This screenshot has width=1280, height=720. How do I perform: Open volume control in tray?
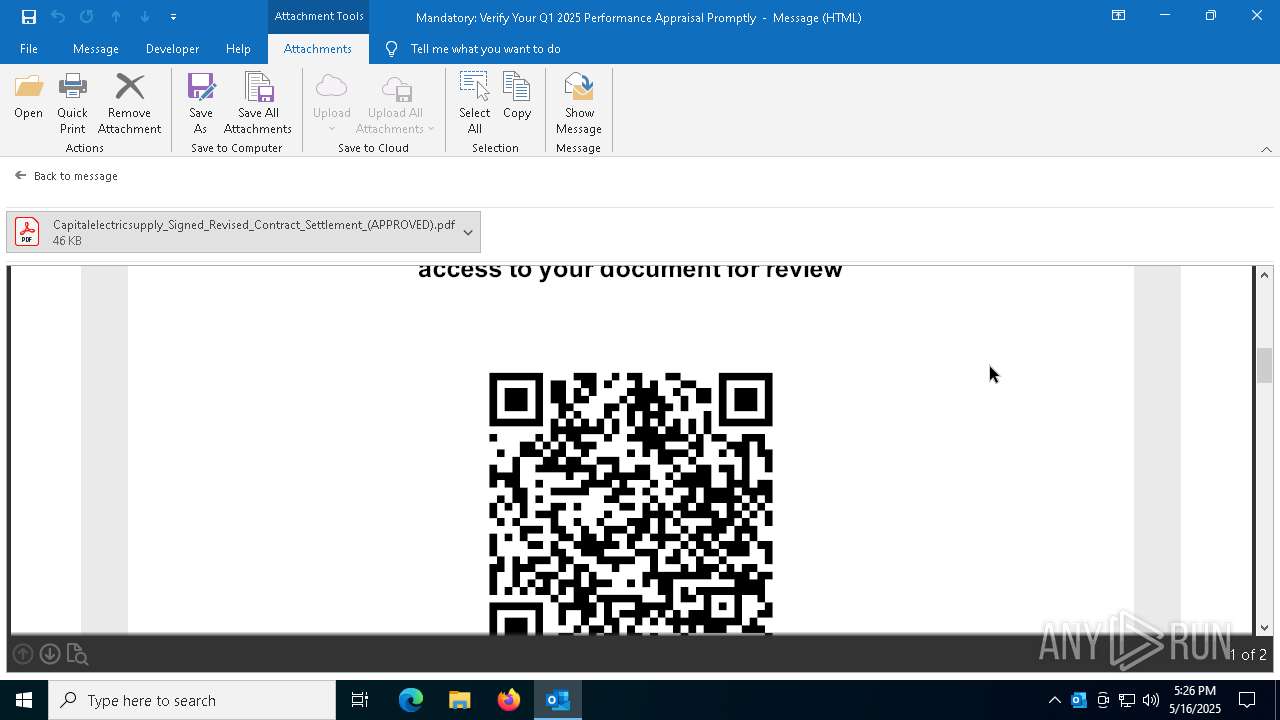[1151, 700]
